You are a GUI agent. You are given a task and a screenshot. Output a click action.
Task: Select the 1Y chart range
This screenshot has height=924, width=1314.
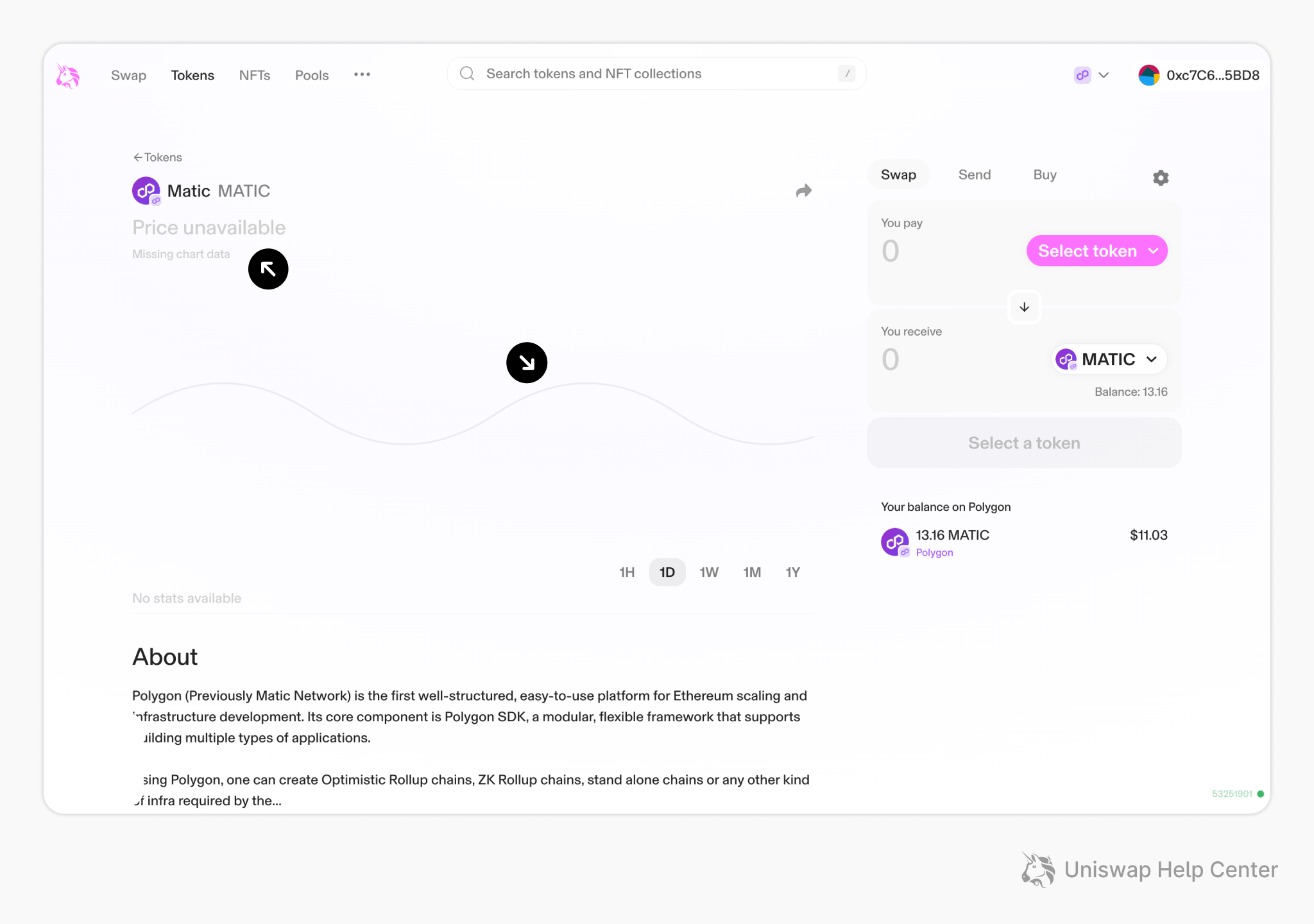tap(793, 572)
